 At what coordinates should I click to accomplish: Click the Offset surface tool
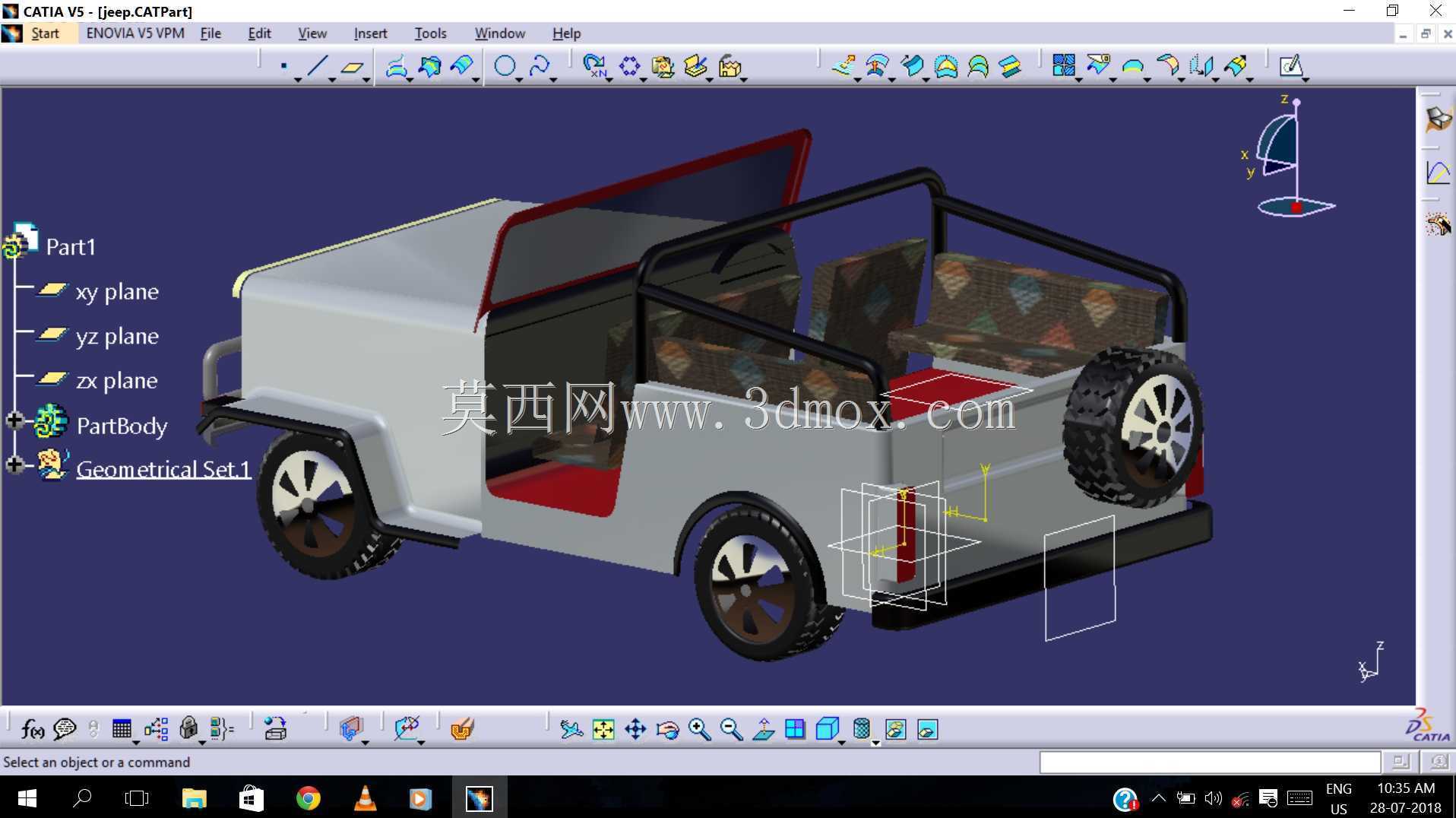pos(878,66)
